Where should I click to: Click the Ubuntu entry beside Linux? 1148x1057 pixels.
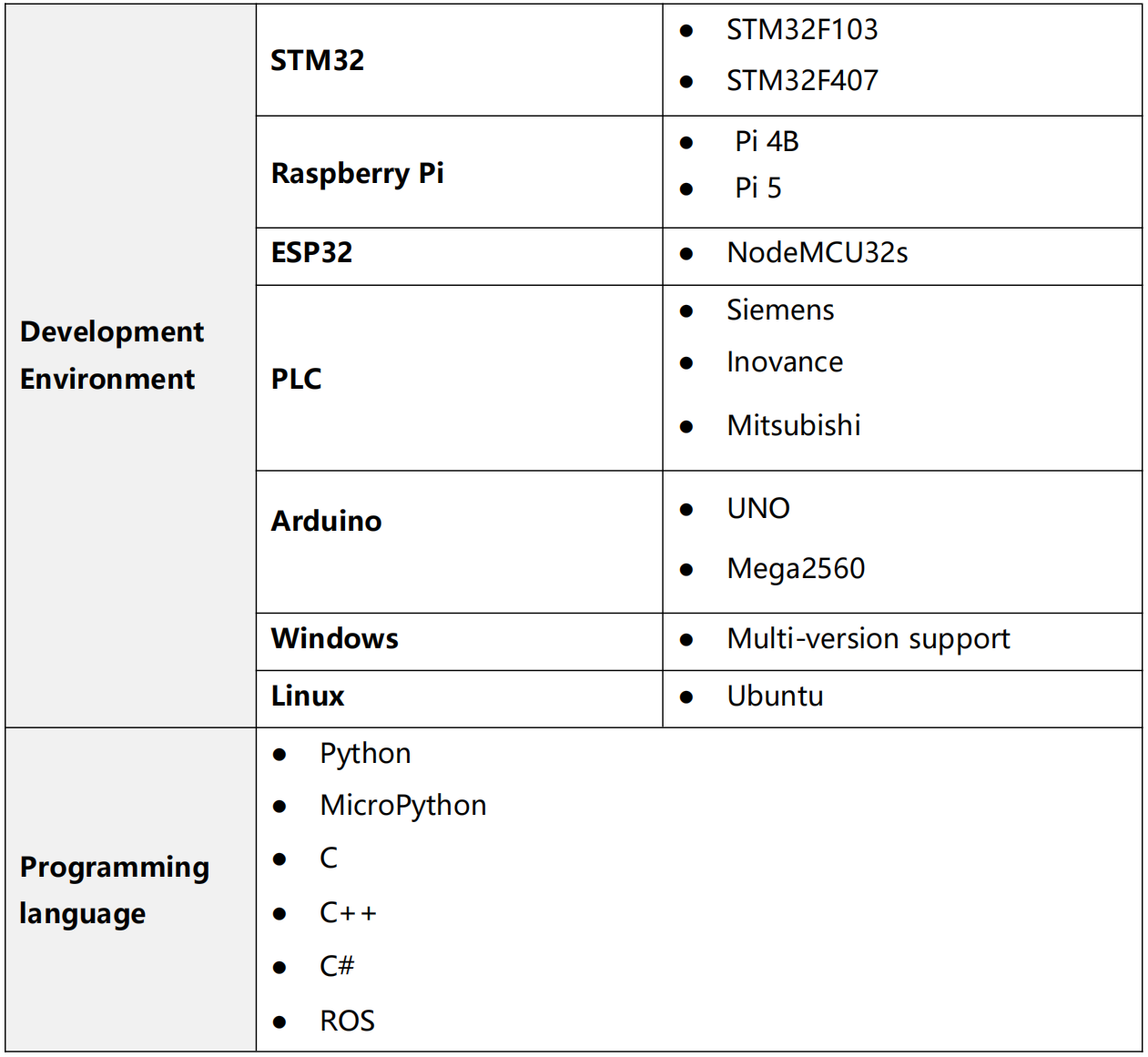click(x=774, y=696)
